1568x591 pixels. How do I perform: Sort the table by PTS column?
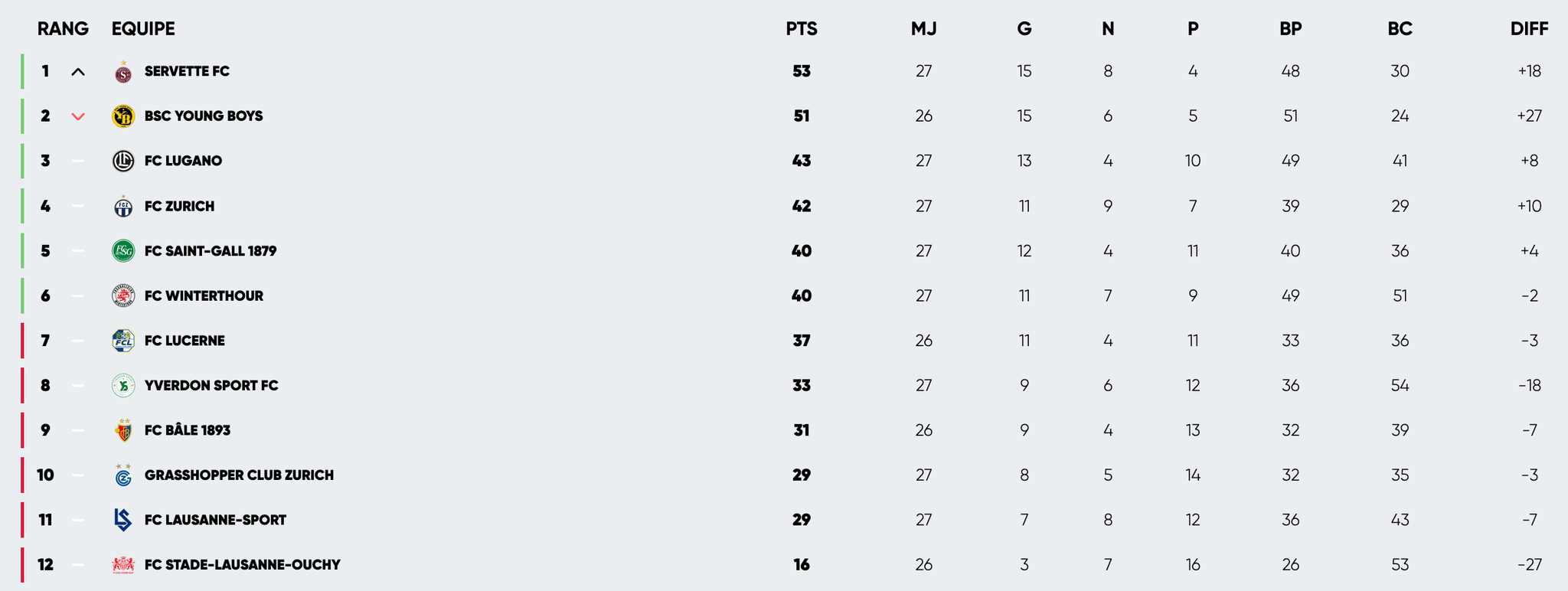802,29
